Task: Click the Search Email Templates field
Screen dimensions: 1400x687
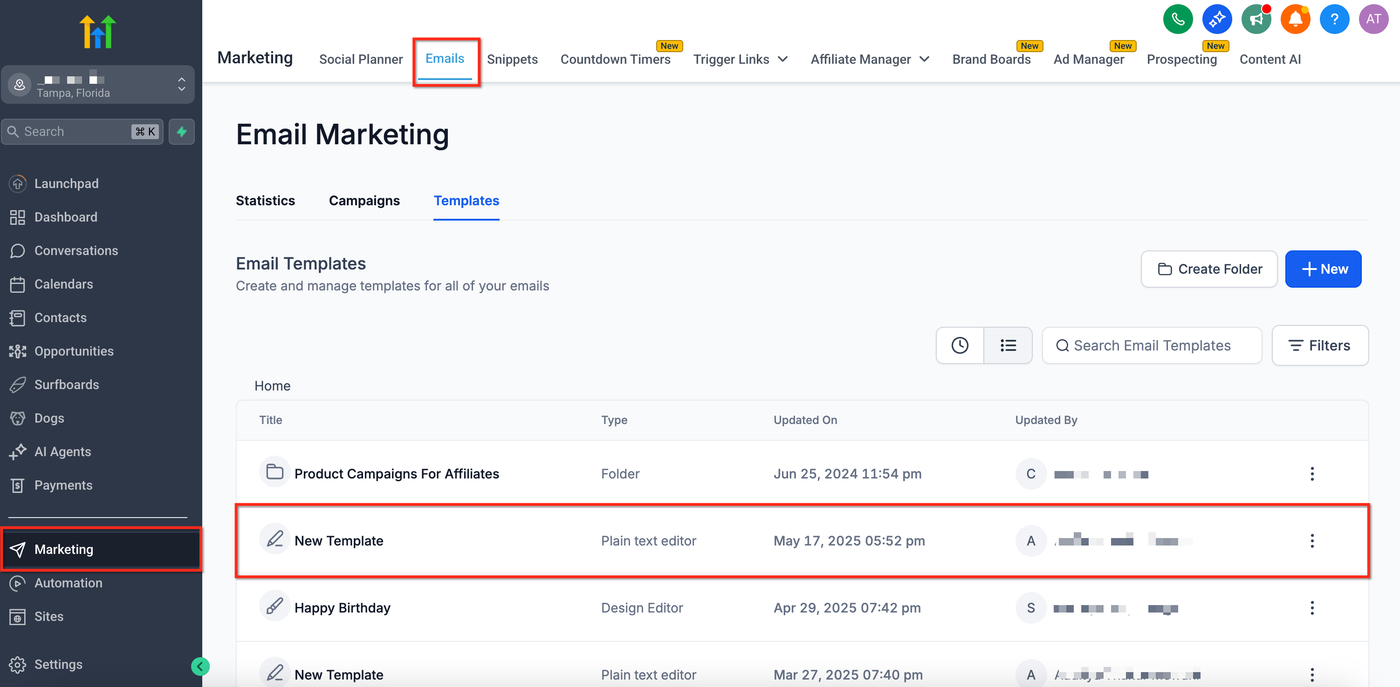Action: pos(1152,345)
